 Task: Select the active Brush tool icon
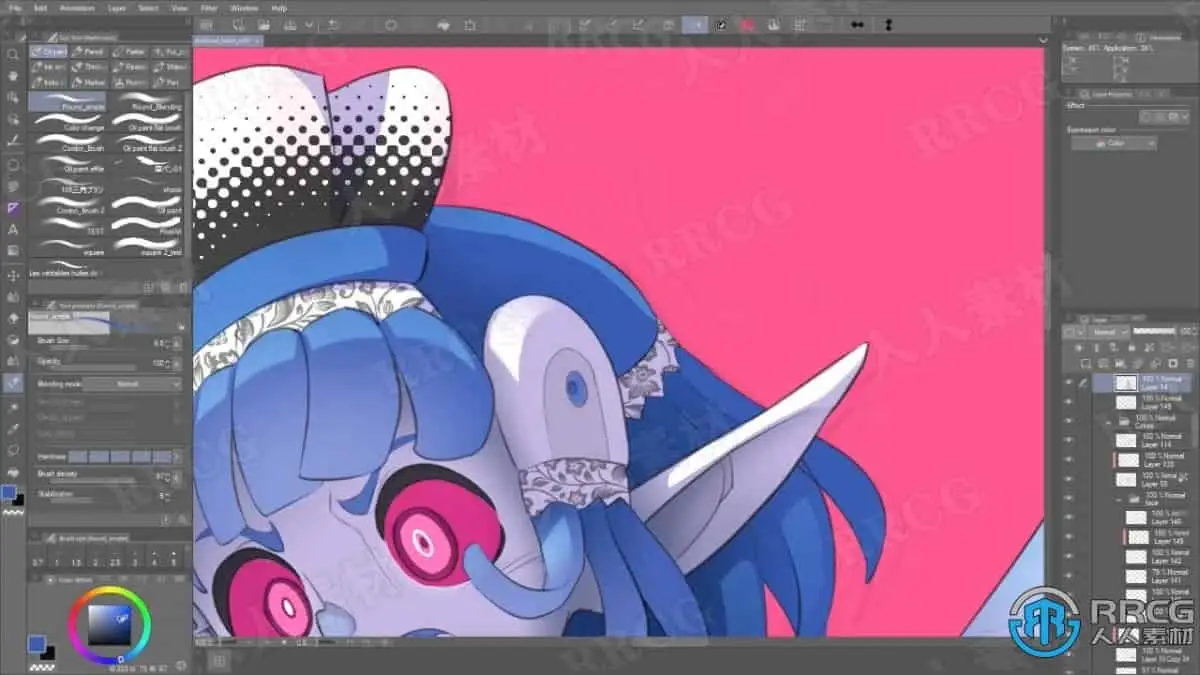pyautogui.click(x=13, y=383)
